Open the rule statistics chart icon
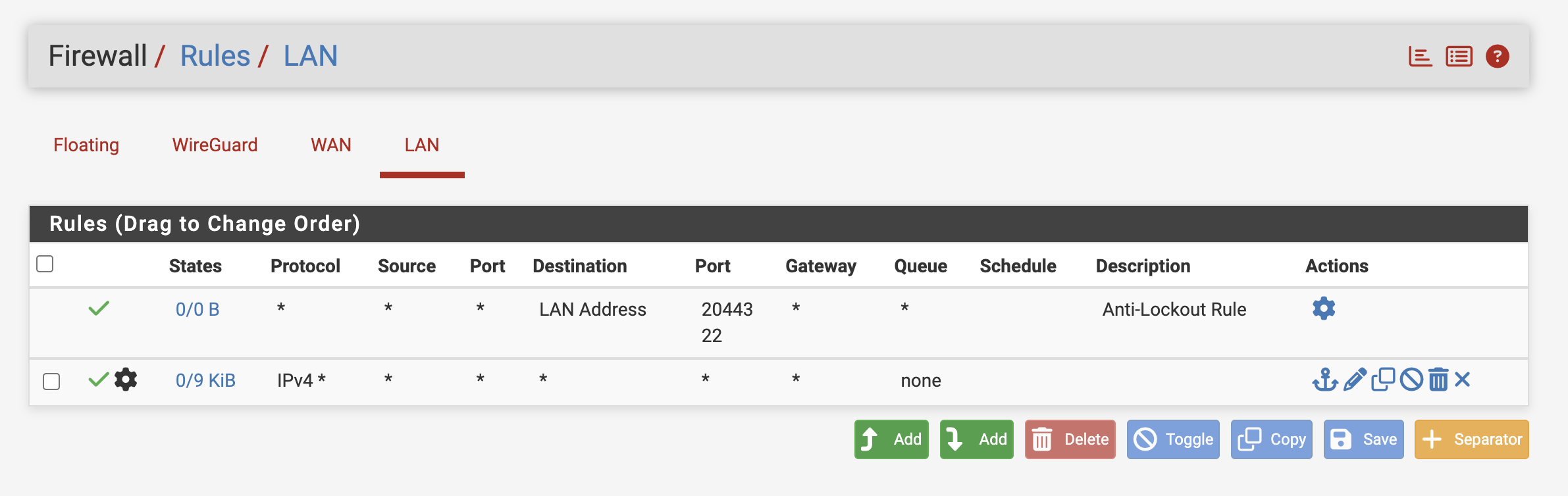The height and width of the screenshot is (496, 1568). tap(1420, 57)
